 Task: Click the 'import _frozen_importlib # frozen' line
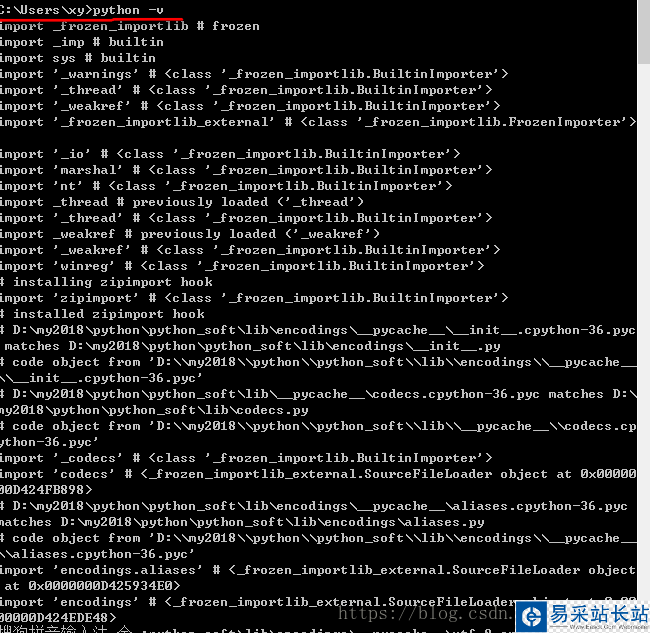click(129, 26)
